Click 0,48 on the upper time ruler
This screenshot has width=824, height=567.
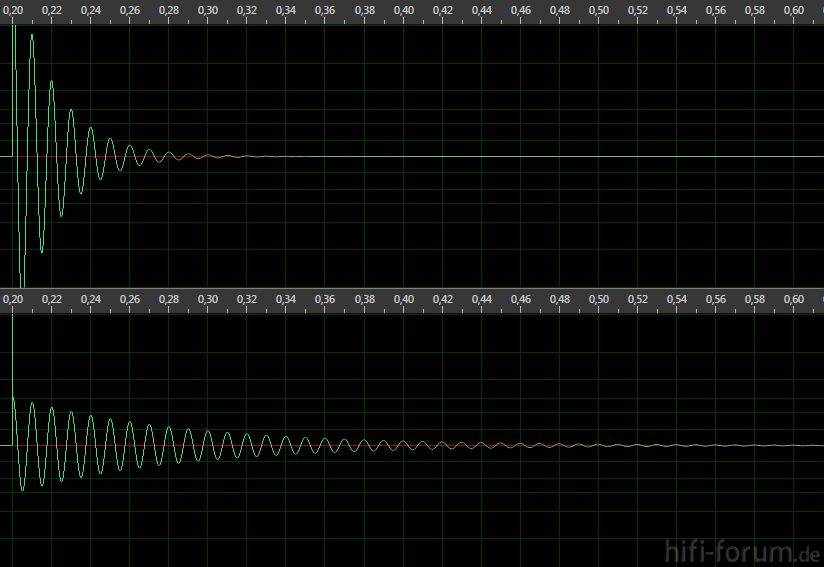click(x=560, y=10)
